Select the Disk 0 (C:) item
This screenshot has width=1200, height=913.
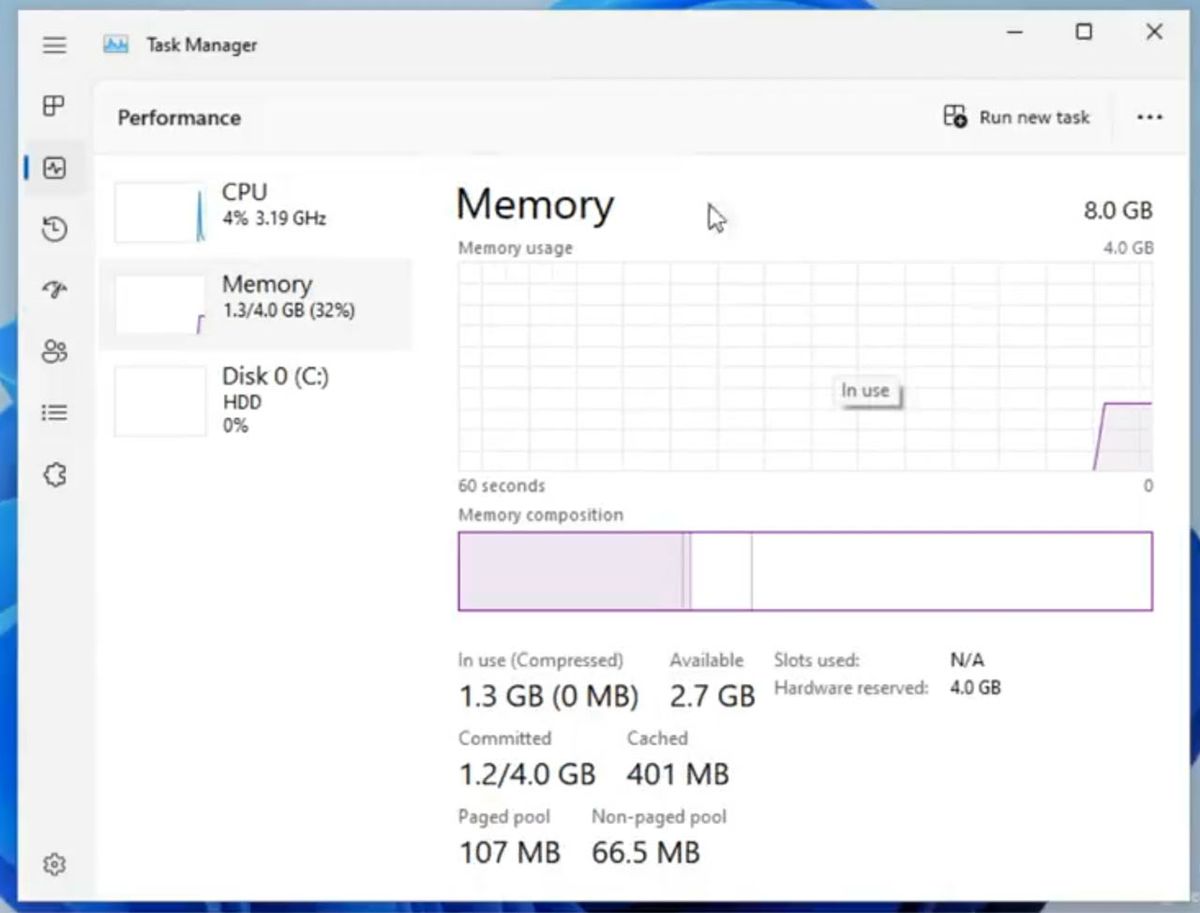(256, 400)
